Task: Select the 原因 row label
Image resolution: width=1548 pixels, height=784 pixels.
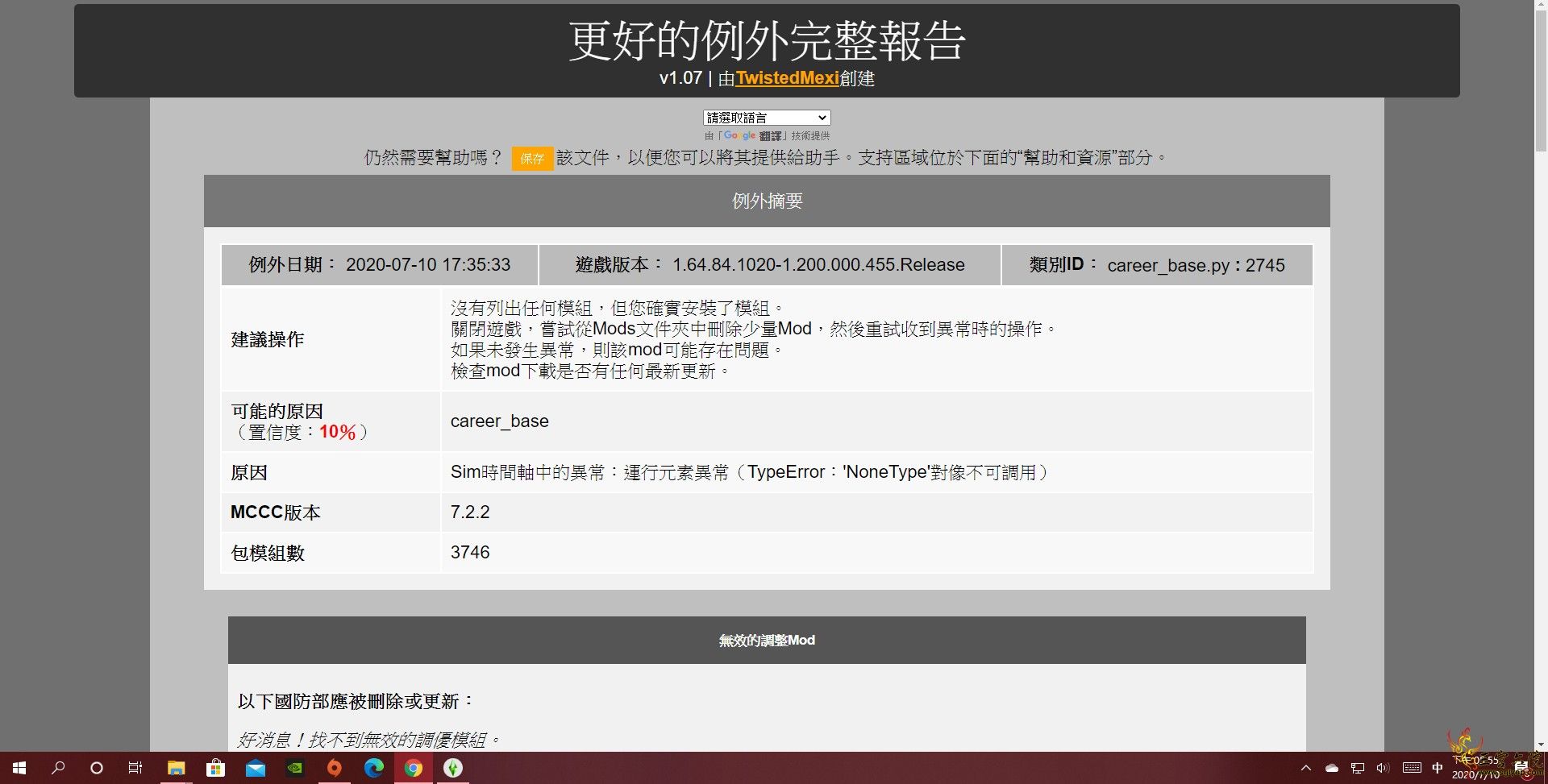Action: [248, 472]
